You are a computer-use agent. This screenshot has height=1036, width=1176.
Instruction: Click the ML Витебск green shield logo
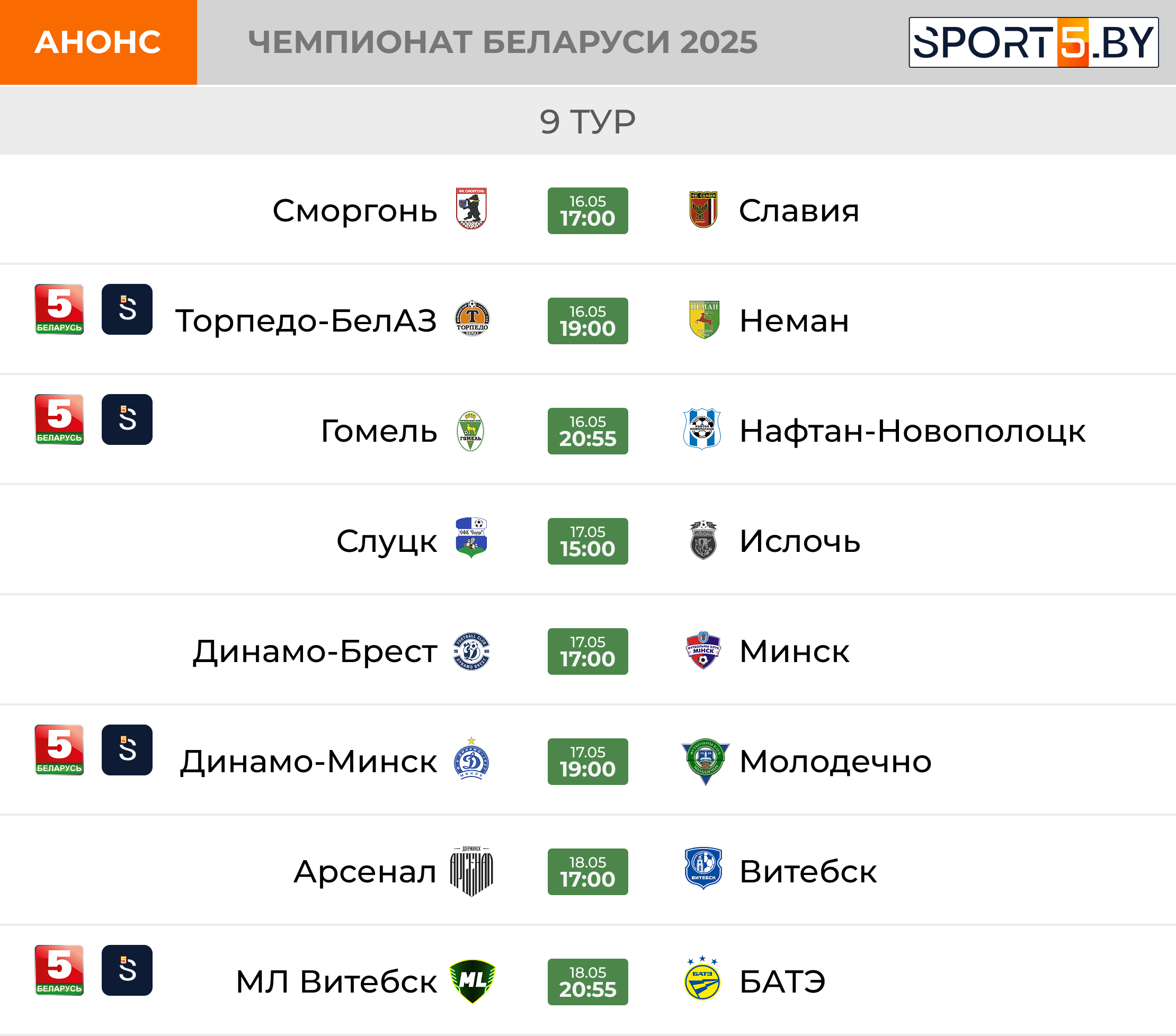click(473, 981)
